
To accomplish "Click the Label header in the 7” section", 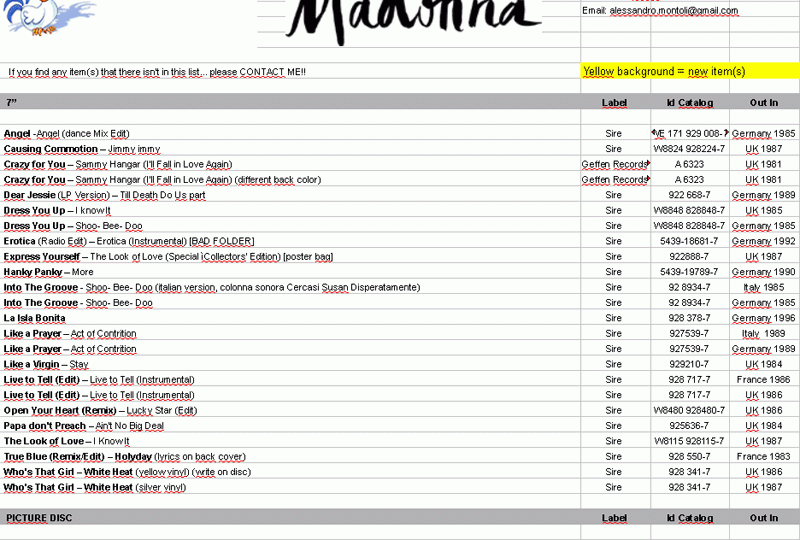I will pyautogui.click(x=614, y=103).
